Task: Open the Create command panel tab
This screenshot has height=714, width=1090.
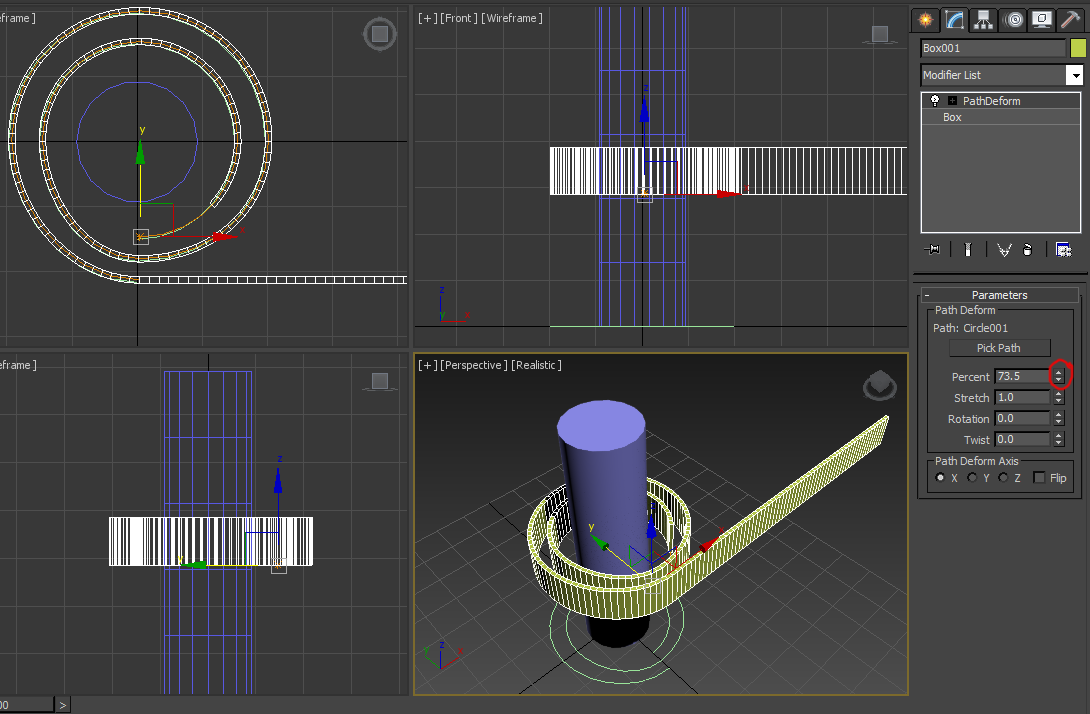Action: 925,19
